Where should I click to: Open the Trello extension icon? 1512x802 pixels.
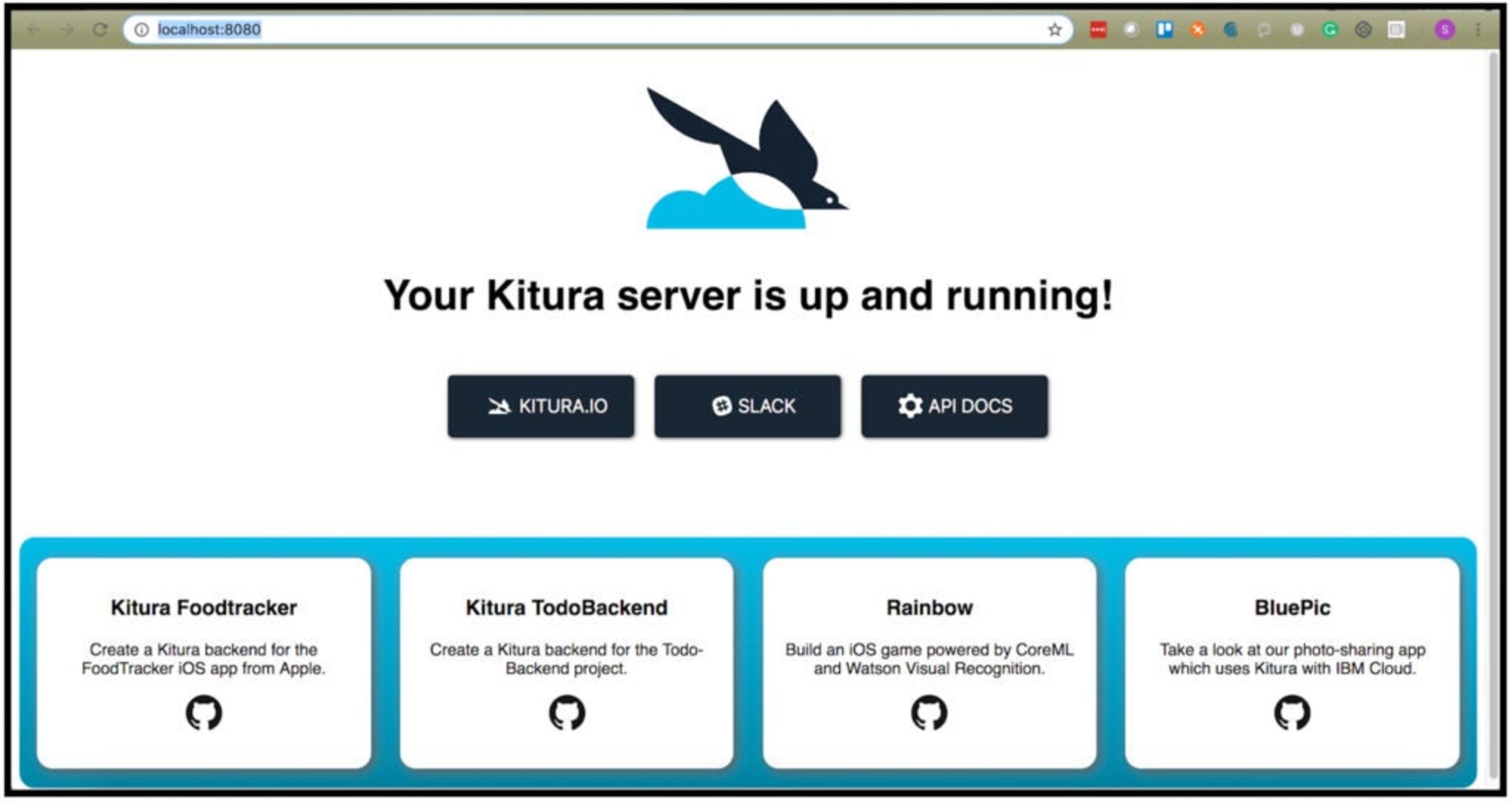1165,30
